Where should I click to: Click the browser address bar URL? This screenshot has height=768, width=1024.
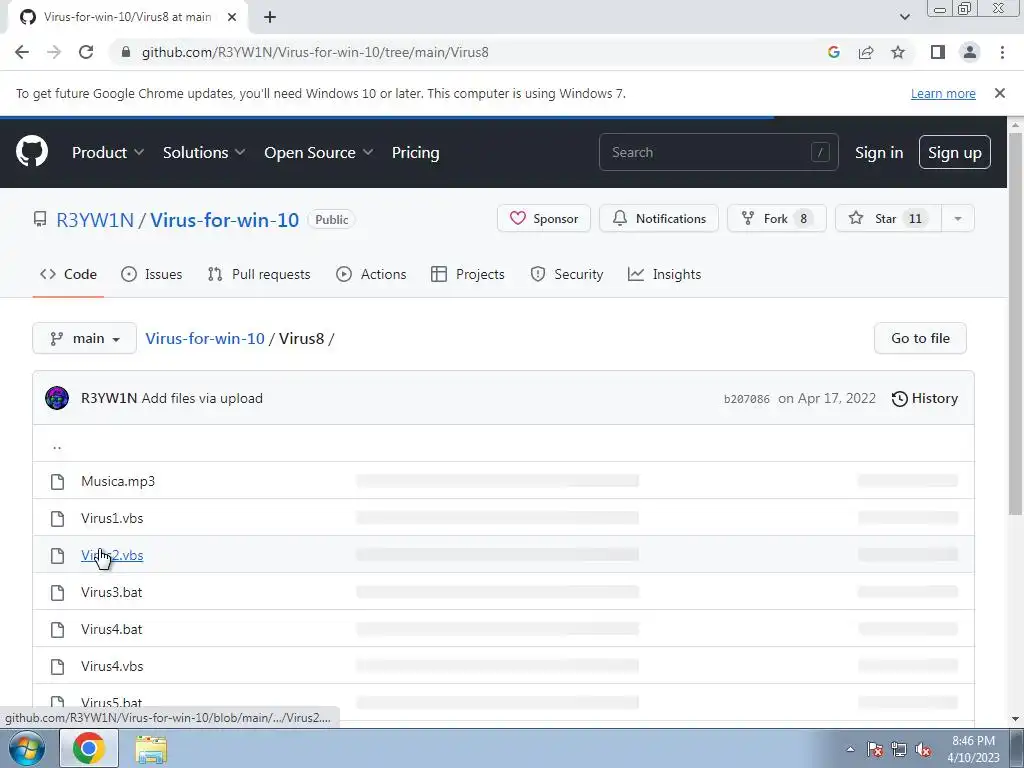click(x=315, y=52)
